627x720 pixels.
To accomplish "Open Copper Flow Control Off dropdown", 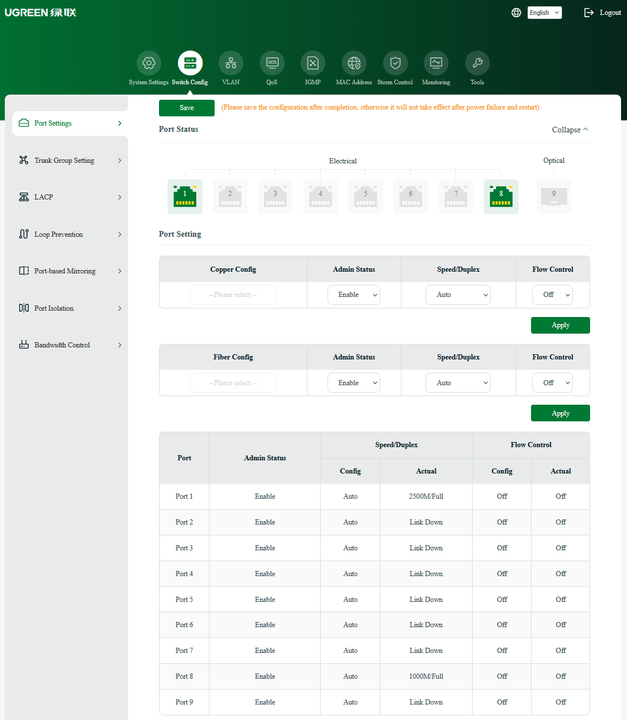I will (x=553, y=295).
